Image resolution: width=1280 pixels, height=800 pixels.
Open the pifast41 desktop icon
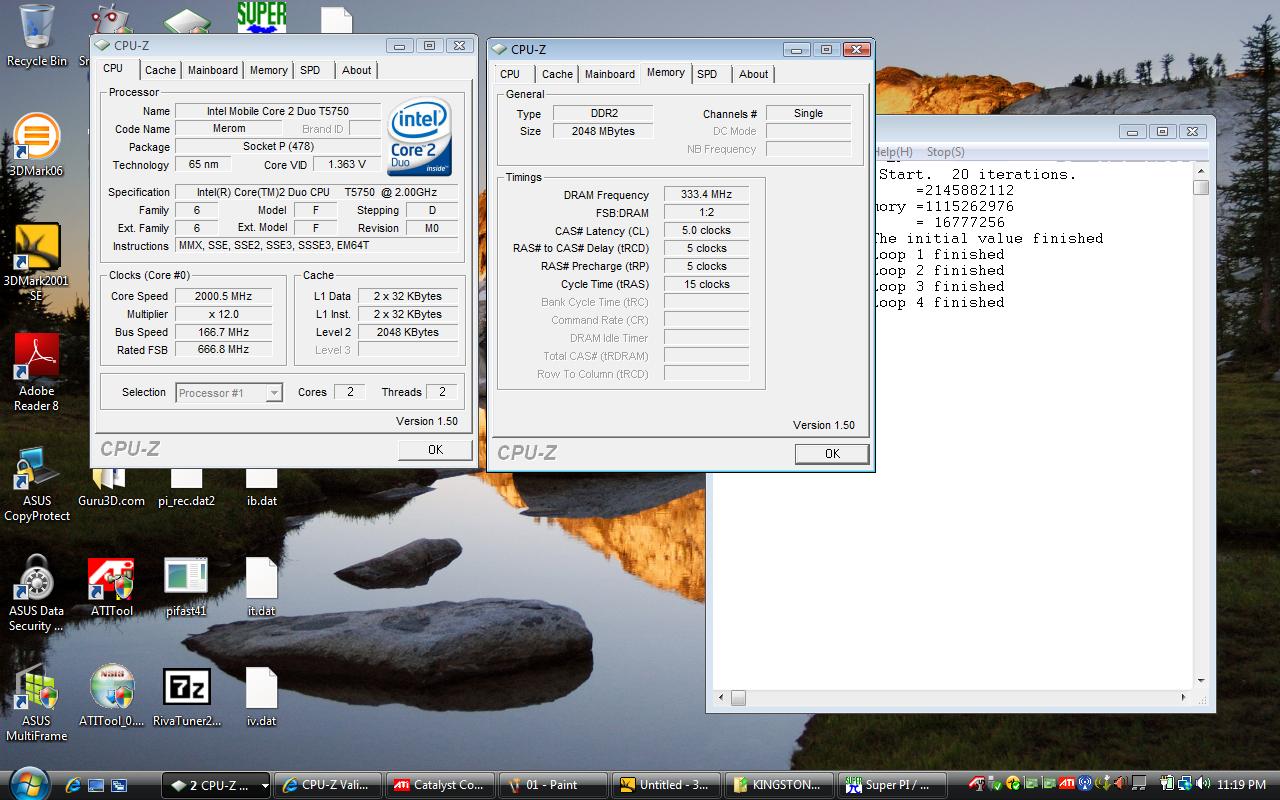click(186, 587)
